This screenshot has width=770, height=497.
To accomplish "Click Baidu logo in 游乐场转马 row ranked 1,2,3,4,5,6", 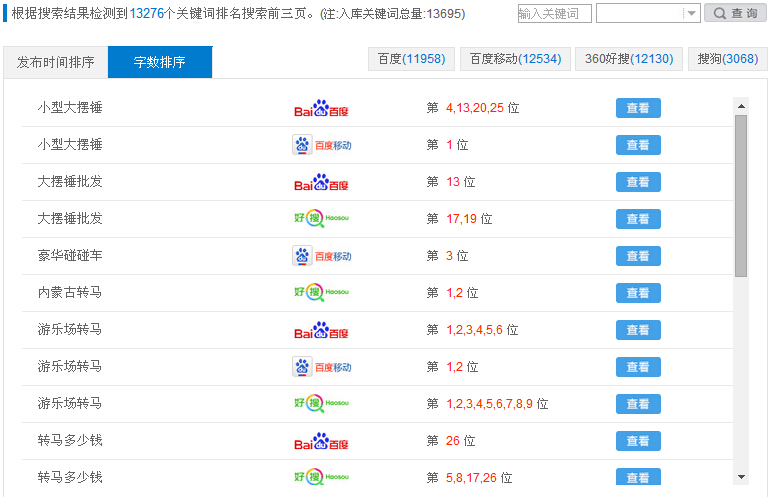I will point(321,330).
